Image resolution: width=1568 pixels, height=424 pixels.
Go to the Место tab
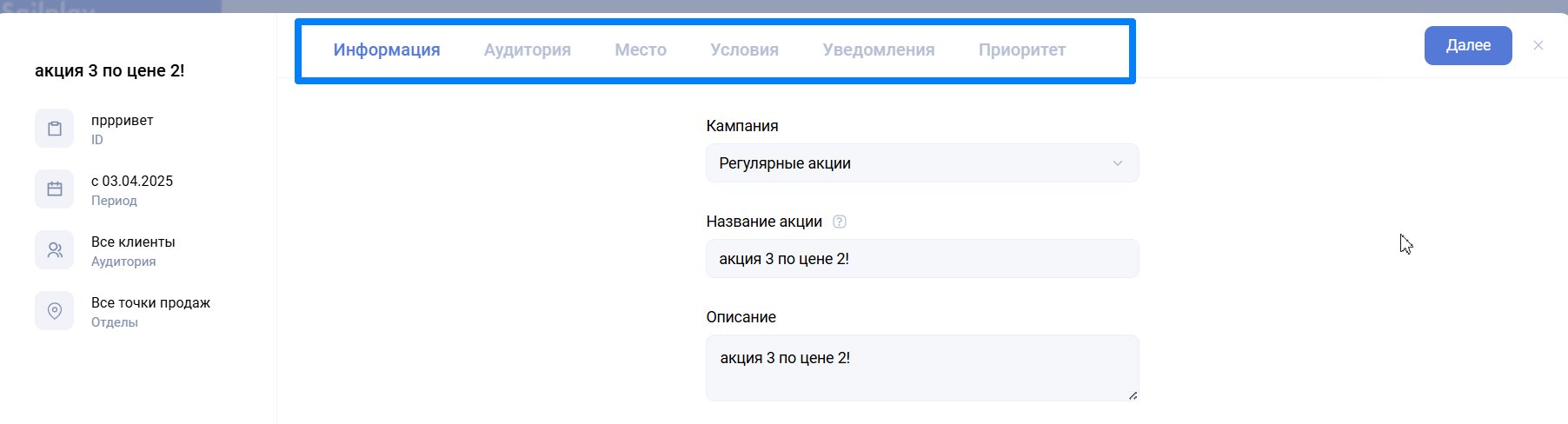[640, 50]
